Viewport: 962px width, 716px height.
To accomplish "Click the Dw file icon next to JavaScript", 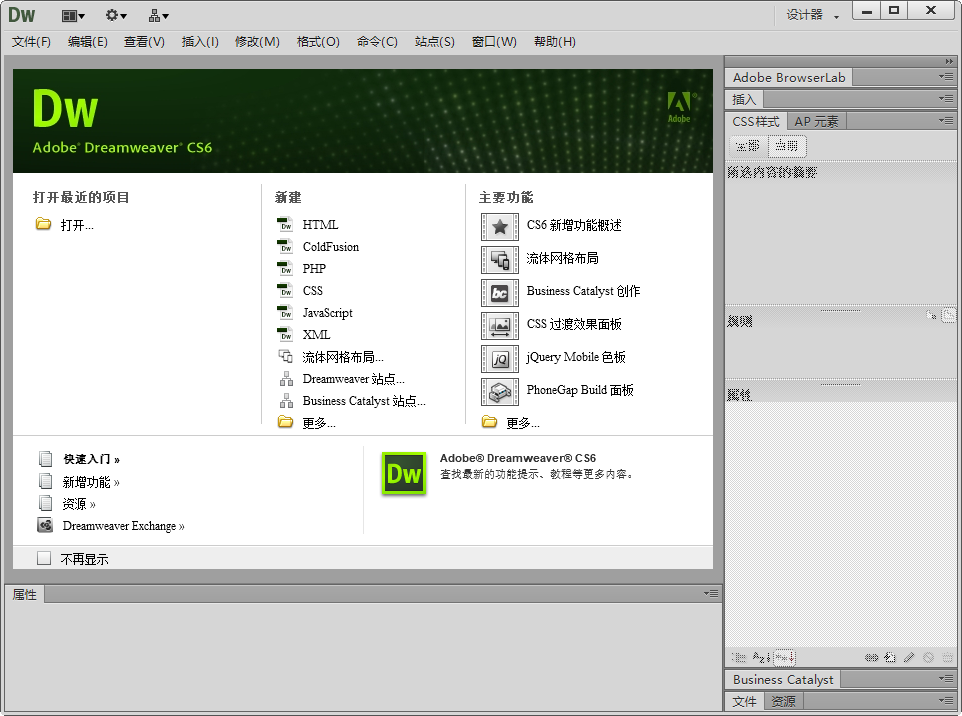I will click(285, 312).
